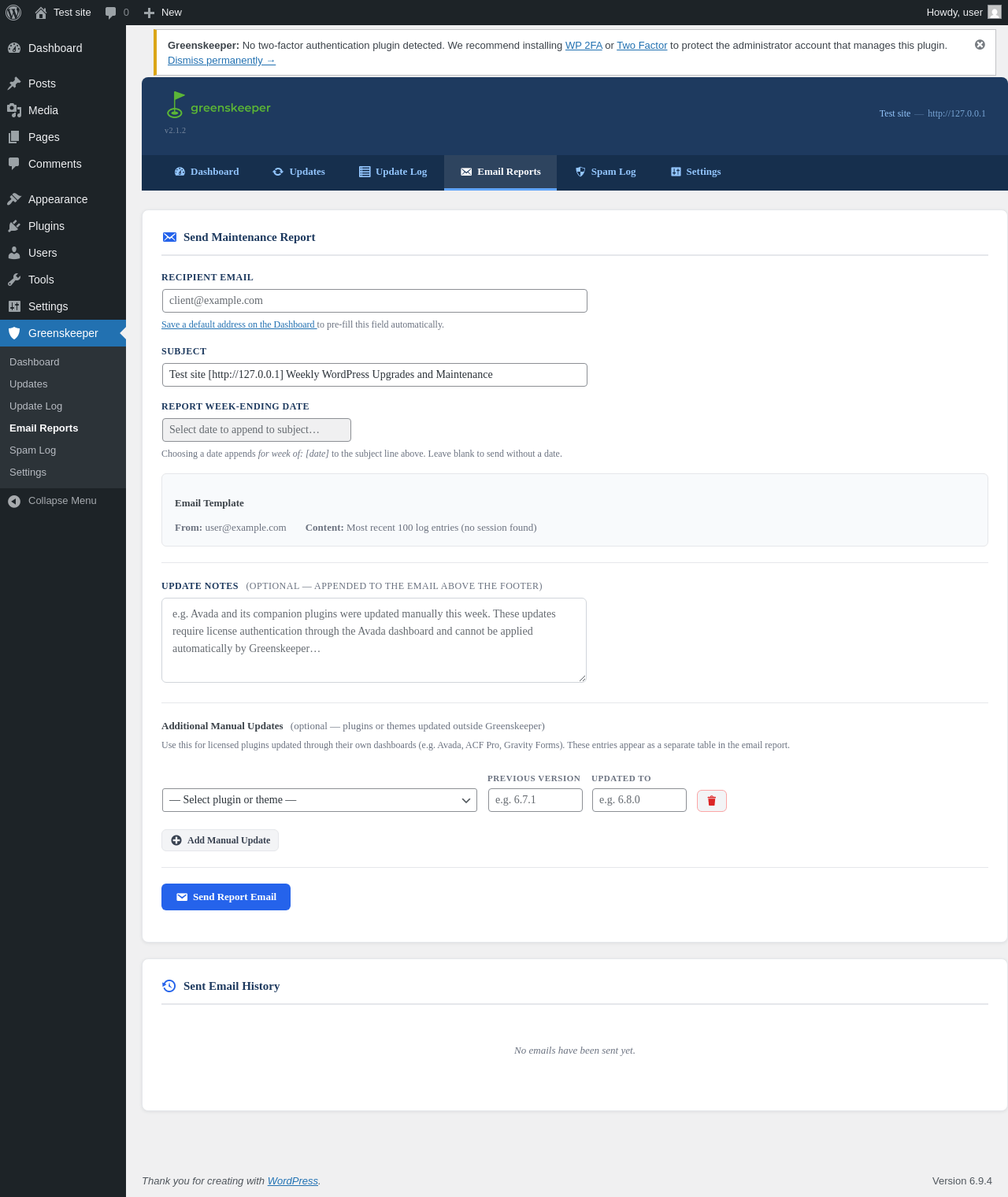Click the Greenskeeper golf flag logo
1008x1197 pixels.
click(175, 105)
